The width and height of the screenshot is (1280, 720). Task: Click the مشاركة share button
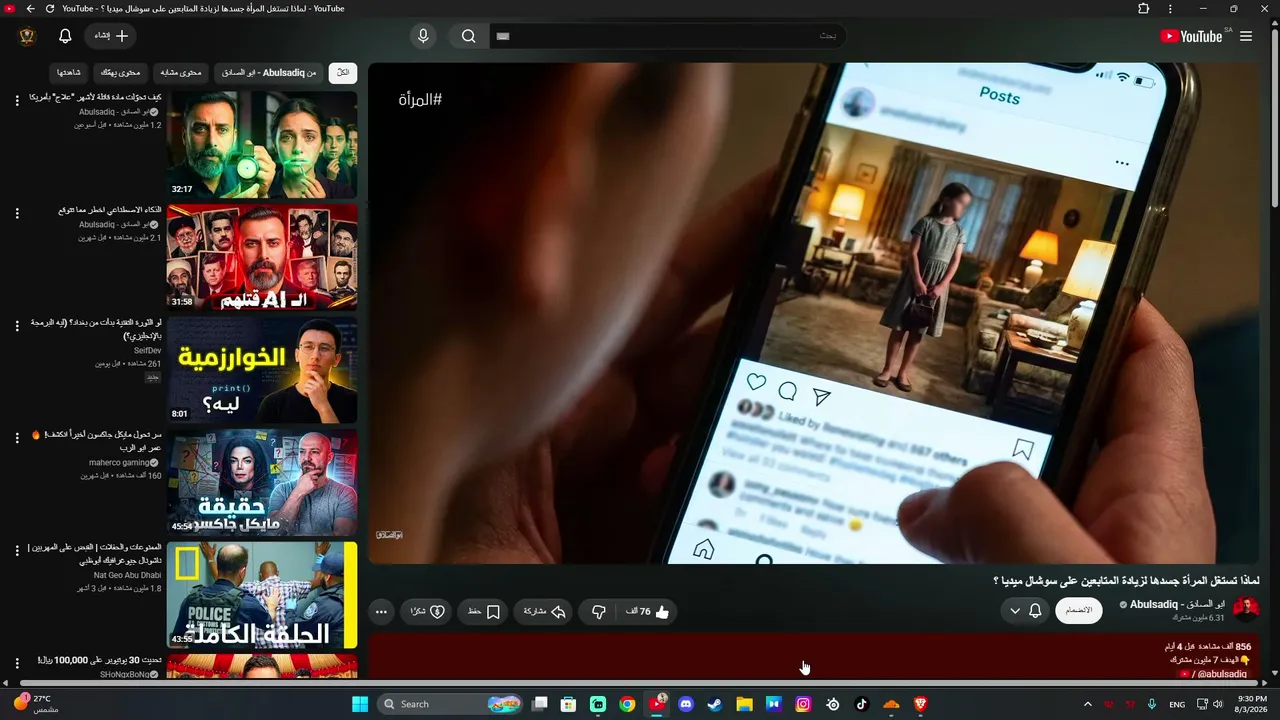pyautogui.click(x=545, y=612)
